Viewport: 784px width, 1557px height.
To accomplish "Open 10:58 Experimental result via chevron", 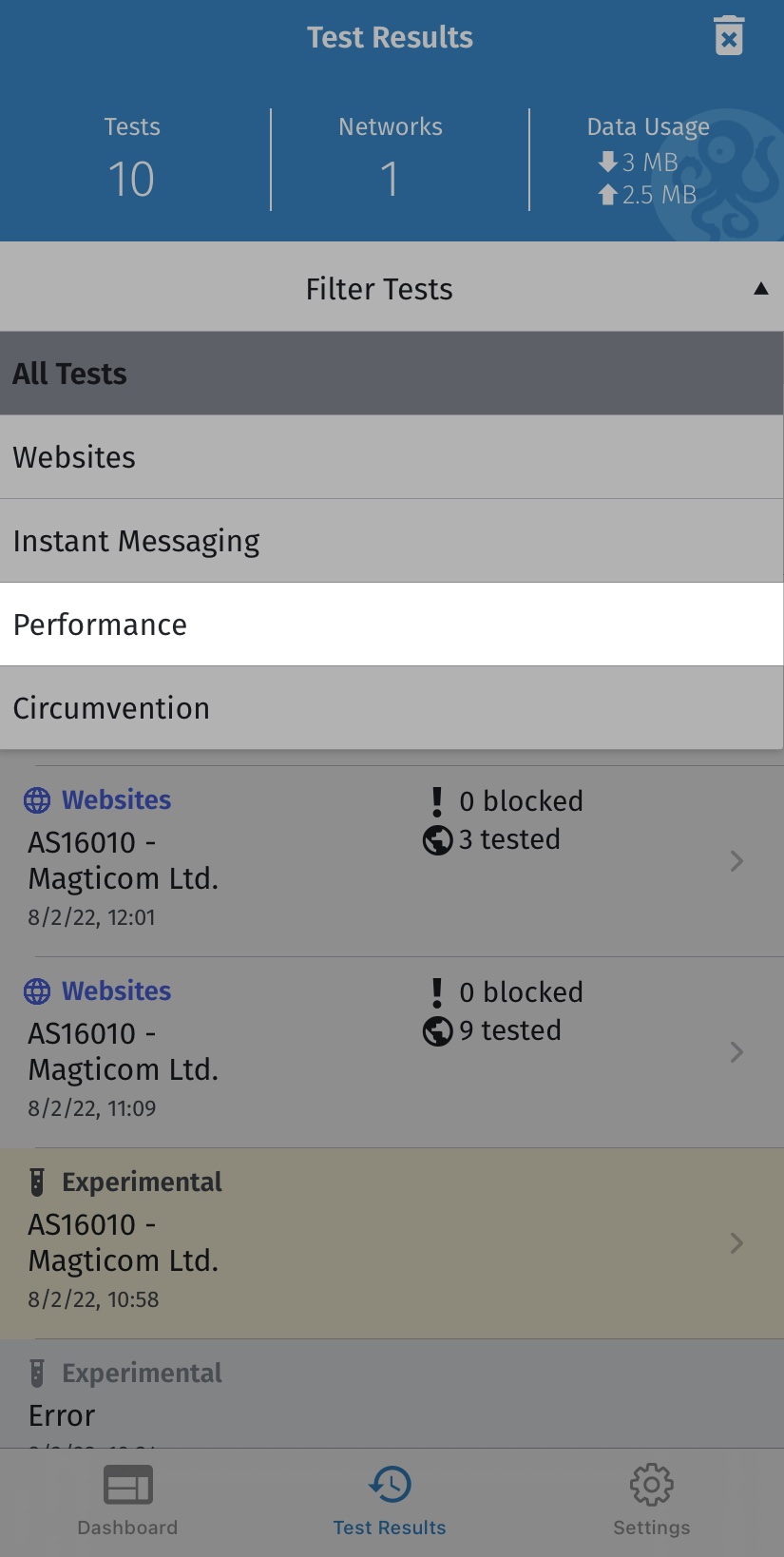I will pos(736,1243).
